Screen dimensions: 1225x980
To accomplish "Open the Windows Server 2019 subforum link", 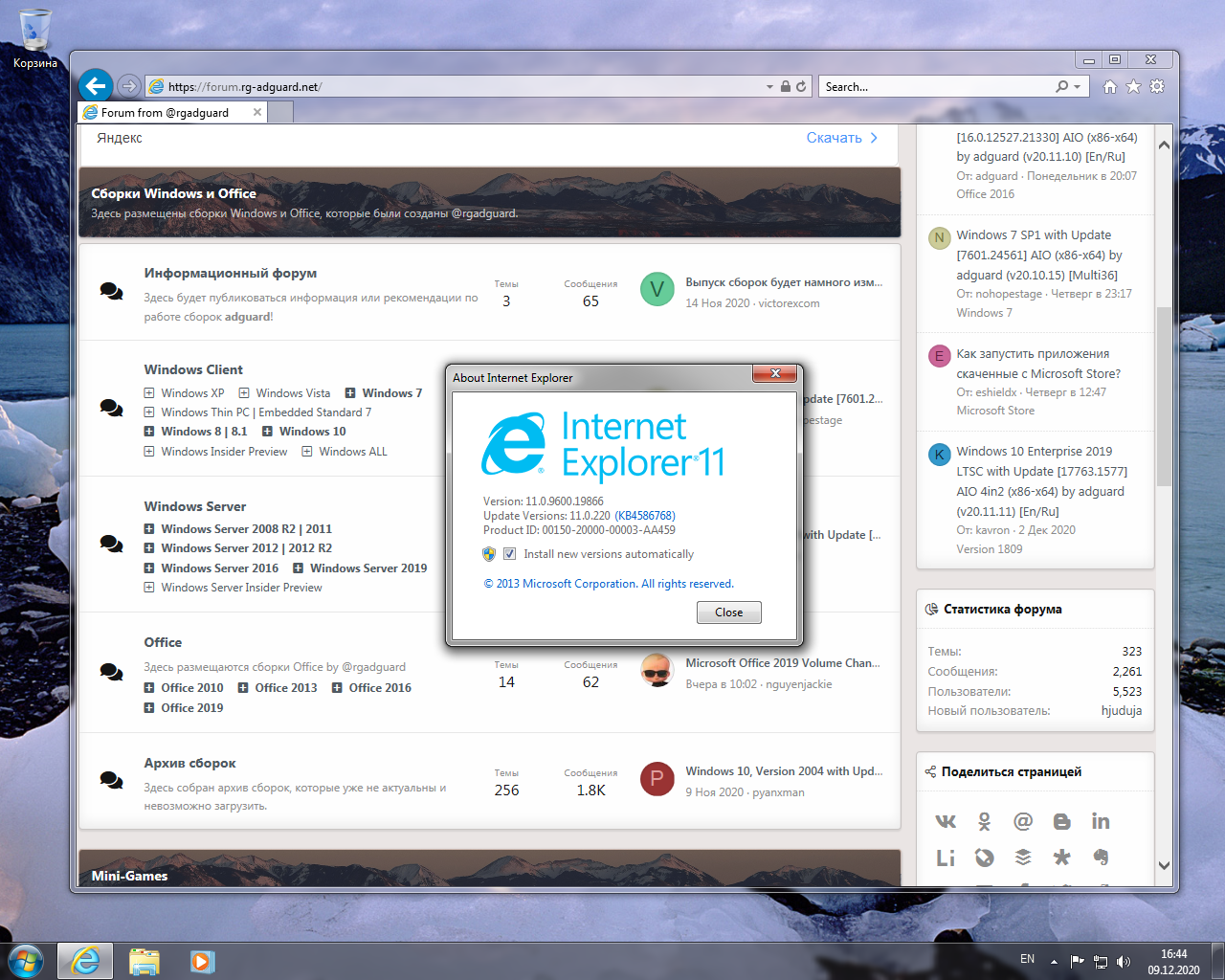I will pos(368,568).
